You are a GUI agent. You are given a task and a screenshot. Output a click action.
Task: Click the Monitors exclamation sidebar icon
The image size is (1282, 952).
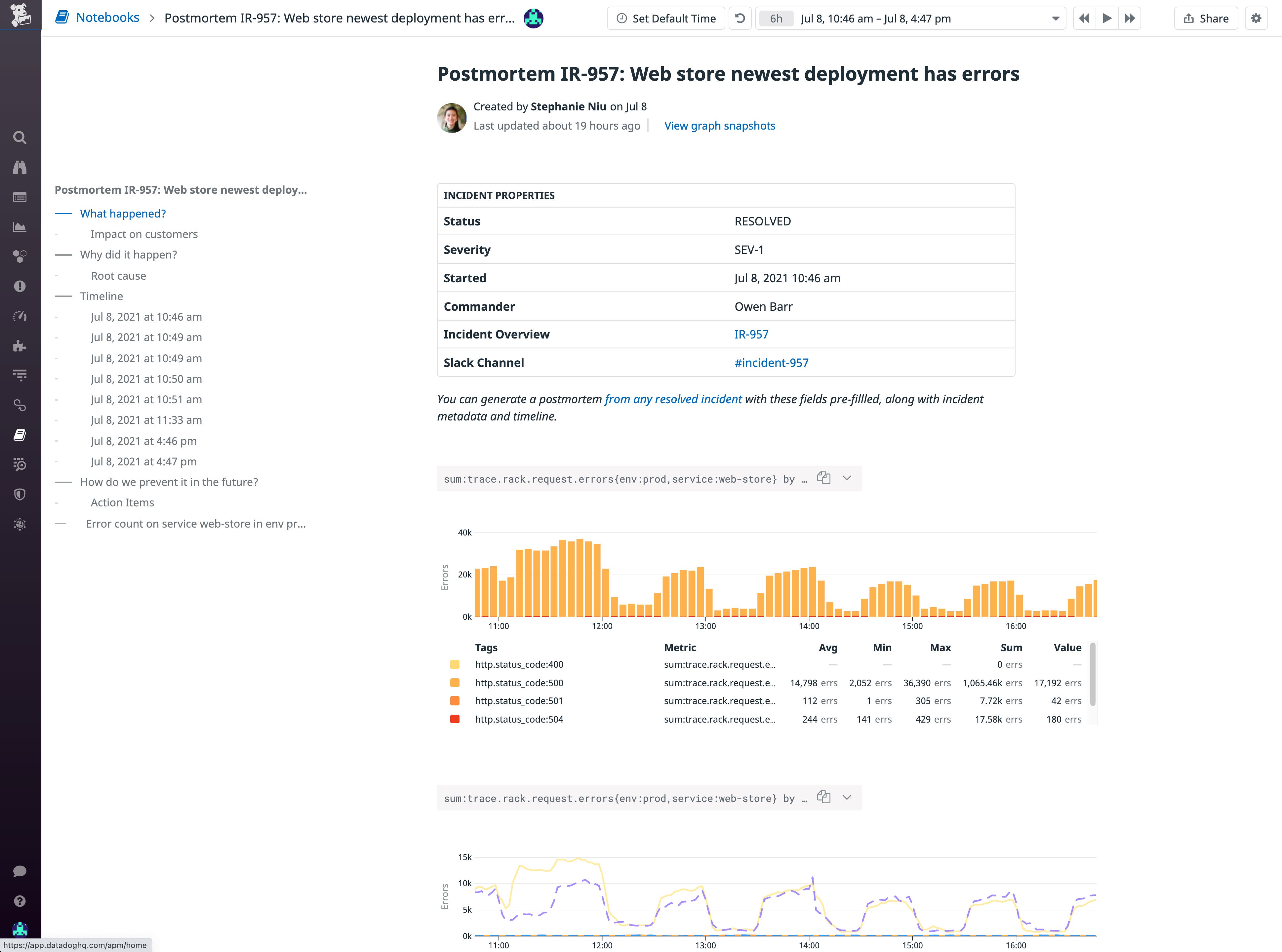(20, 286)
